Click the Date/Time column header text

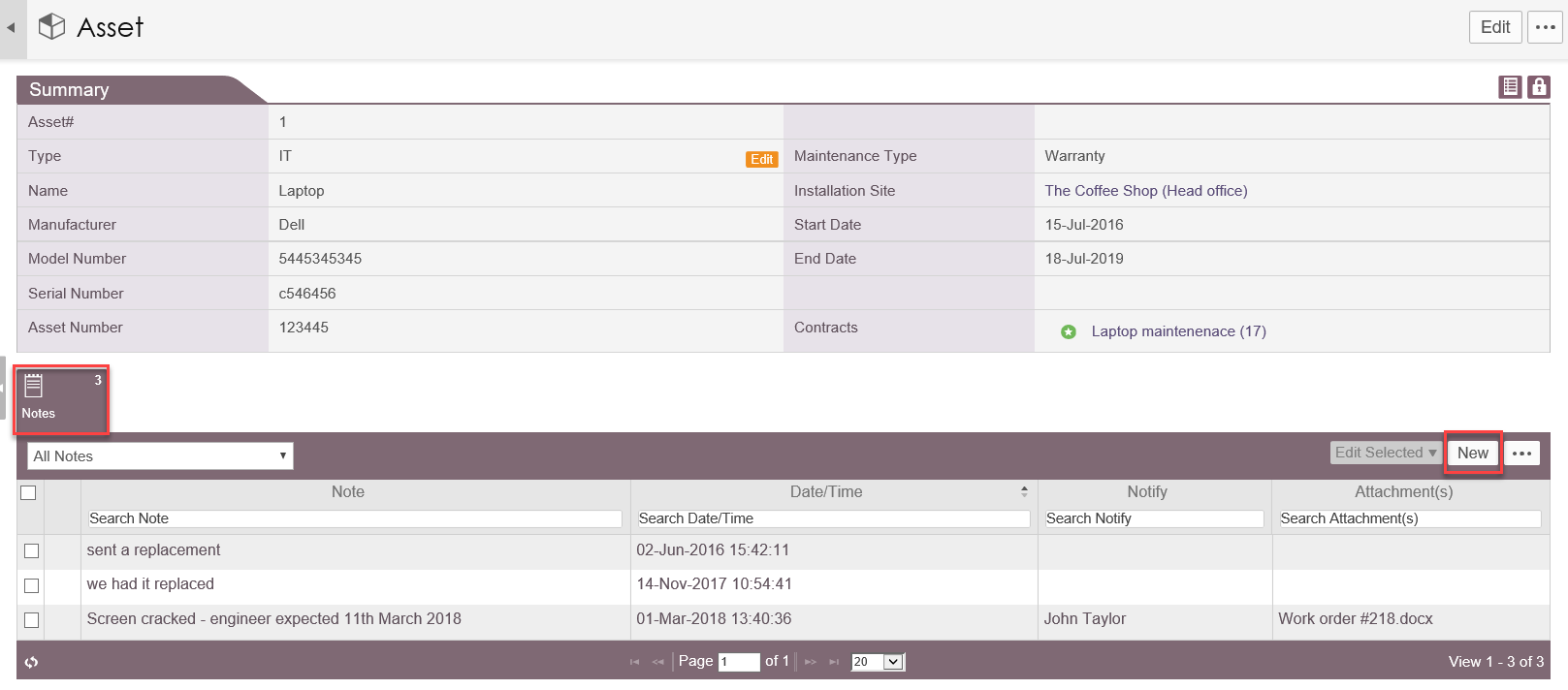click(x=826, y=492)
